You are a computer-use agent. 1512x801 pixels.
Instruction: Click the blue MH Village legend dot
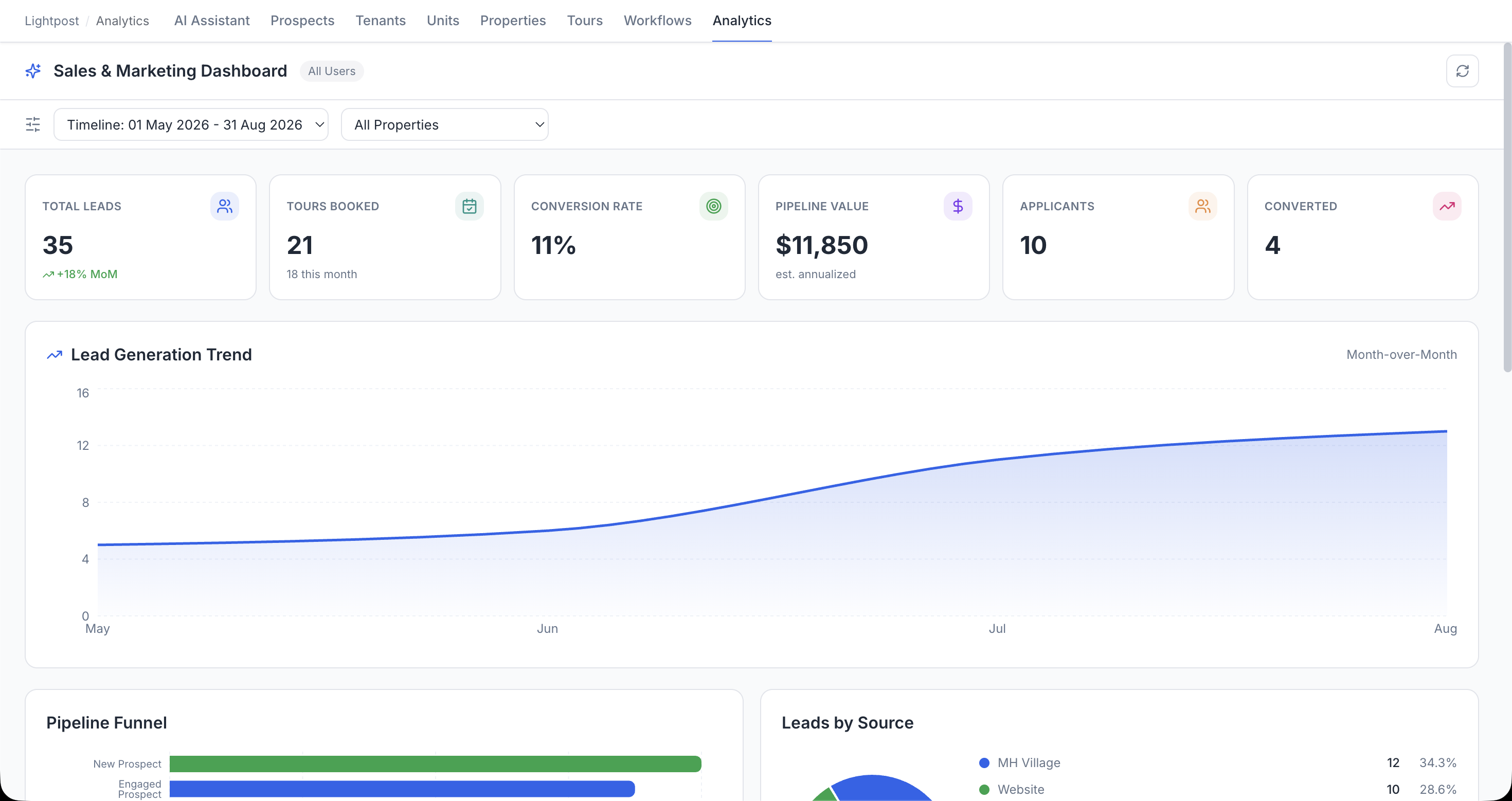tap(984, 763)
